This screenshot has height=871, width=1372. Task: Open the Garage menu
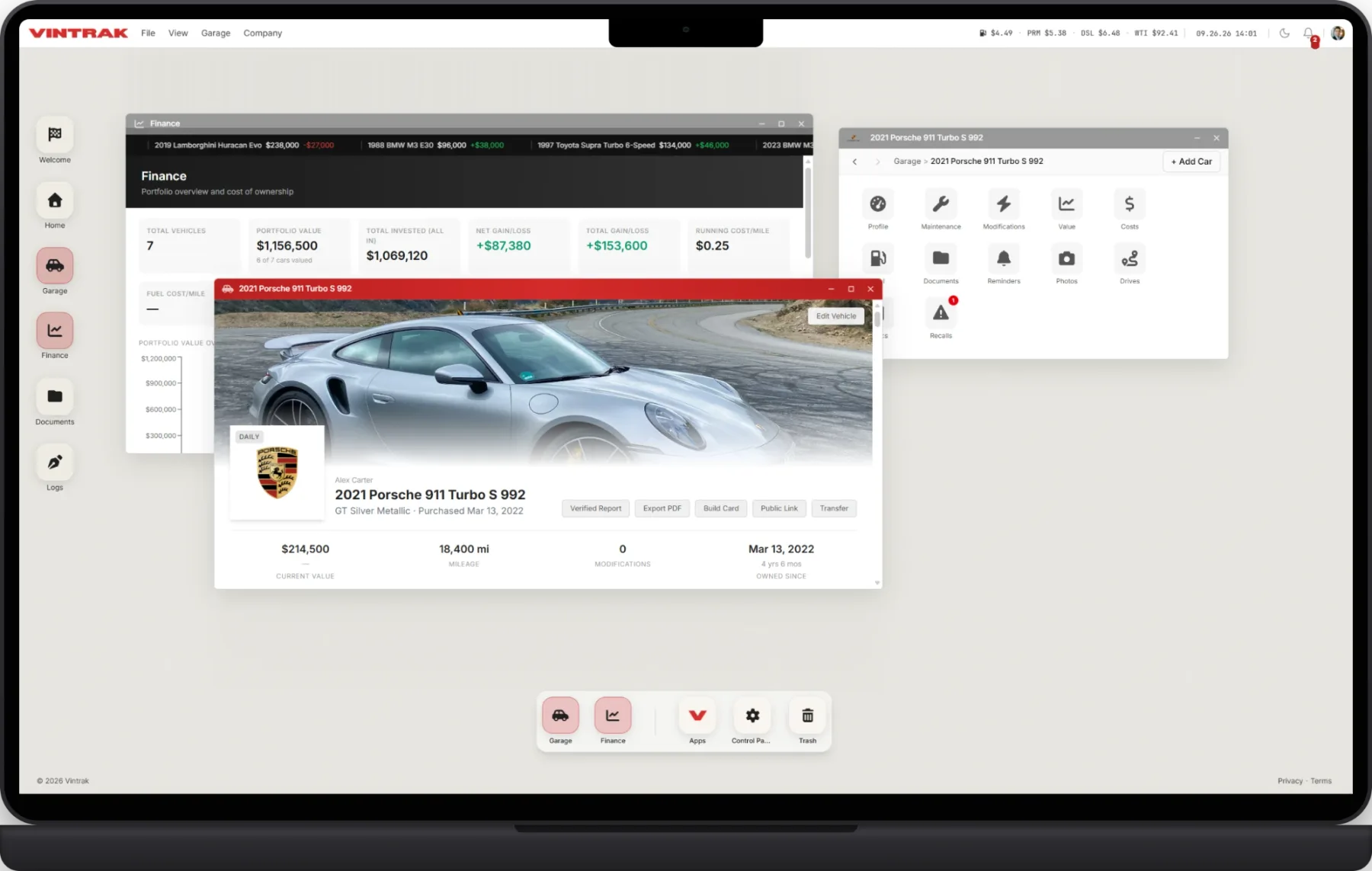click(216, 33)
